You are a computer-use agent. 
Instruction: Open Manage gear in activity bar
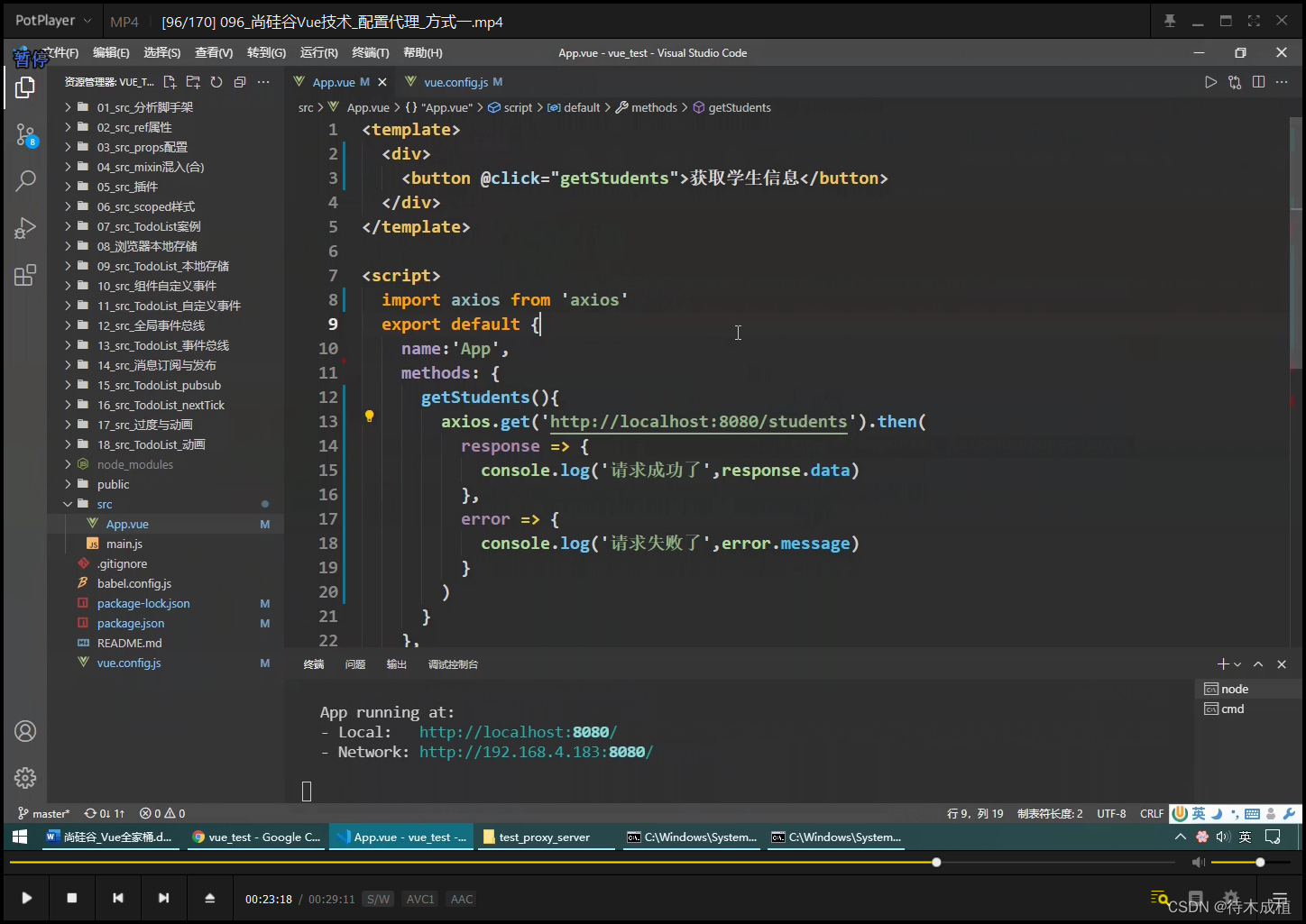[25, 777]
